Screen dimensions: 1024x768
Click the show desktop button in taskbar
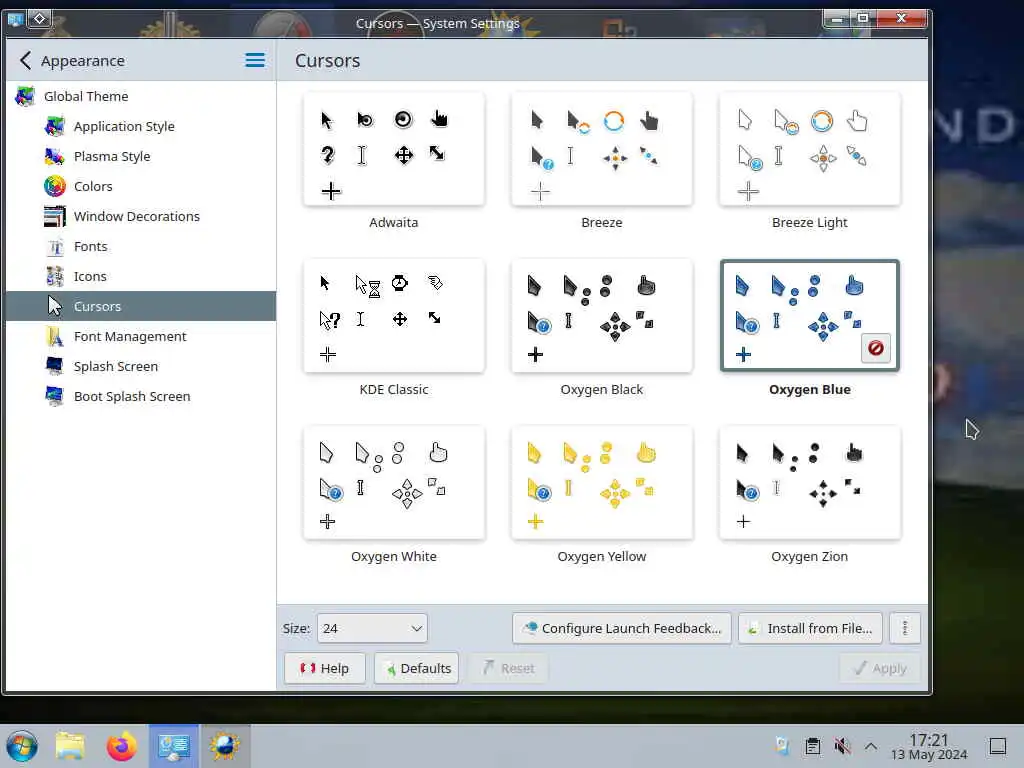(x=998, y=746)
